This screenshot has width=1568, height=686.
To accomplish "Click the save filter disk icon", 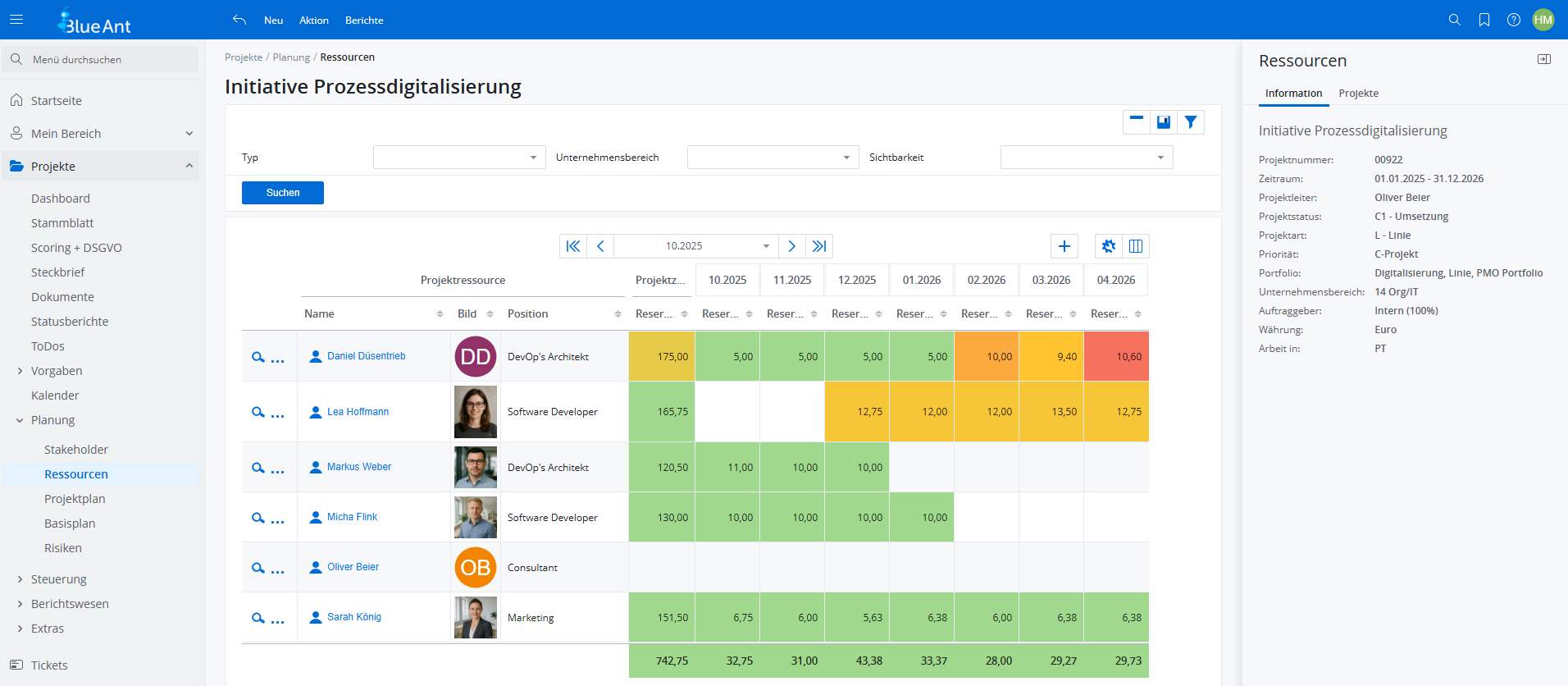I will tap(1163, 122).
